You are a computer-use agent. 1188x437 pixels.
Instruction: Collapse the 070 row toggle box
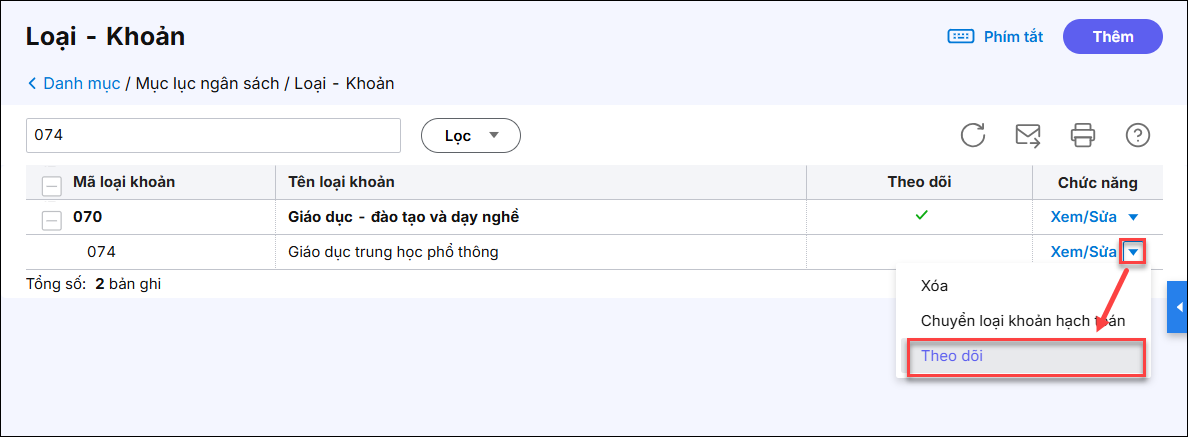coord(51,219)
